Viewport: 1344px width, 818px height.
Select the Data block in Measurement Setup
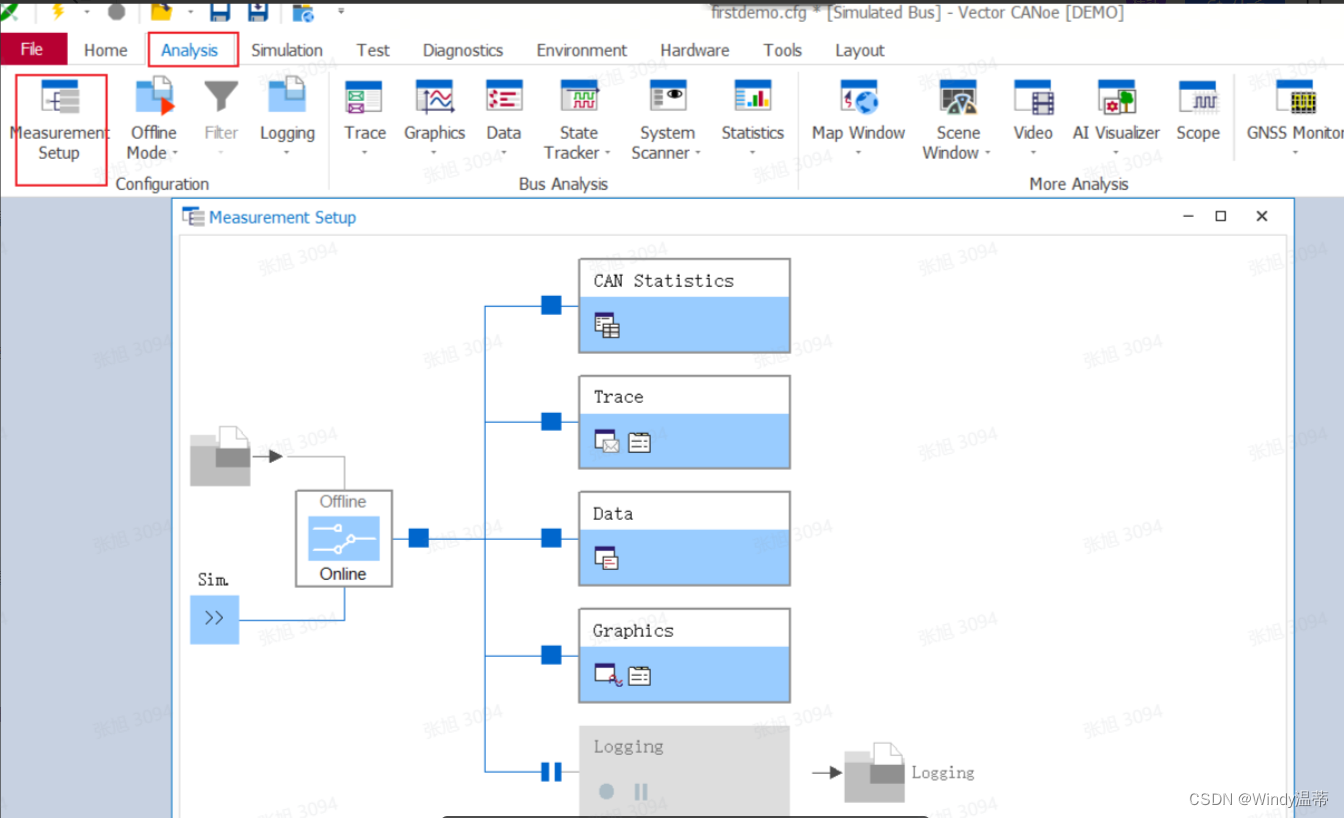click(x=684, y=538)
